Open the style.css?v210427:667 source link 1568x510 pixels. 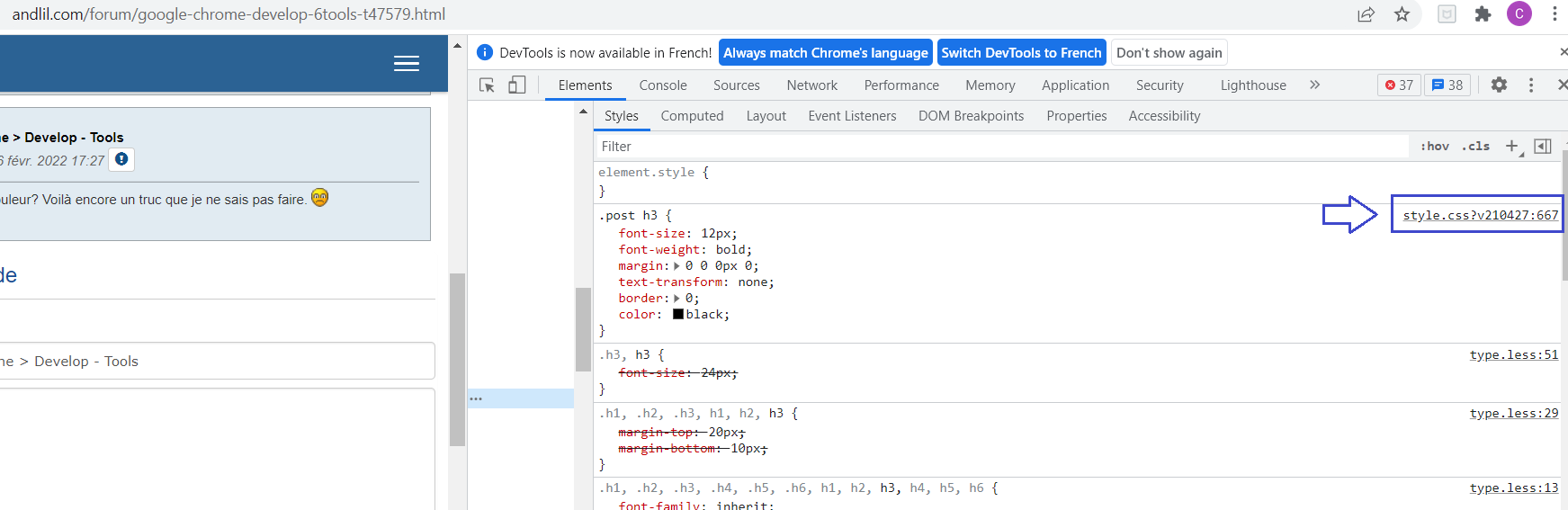[x=1480, y=216]
